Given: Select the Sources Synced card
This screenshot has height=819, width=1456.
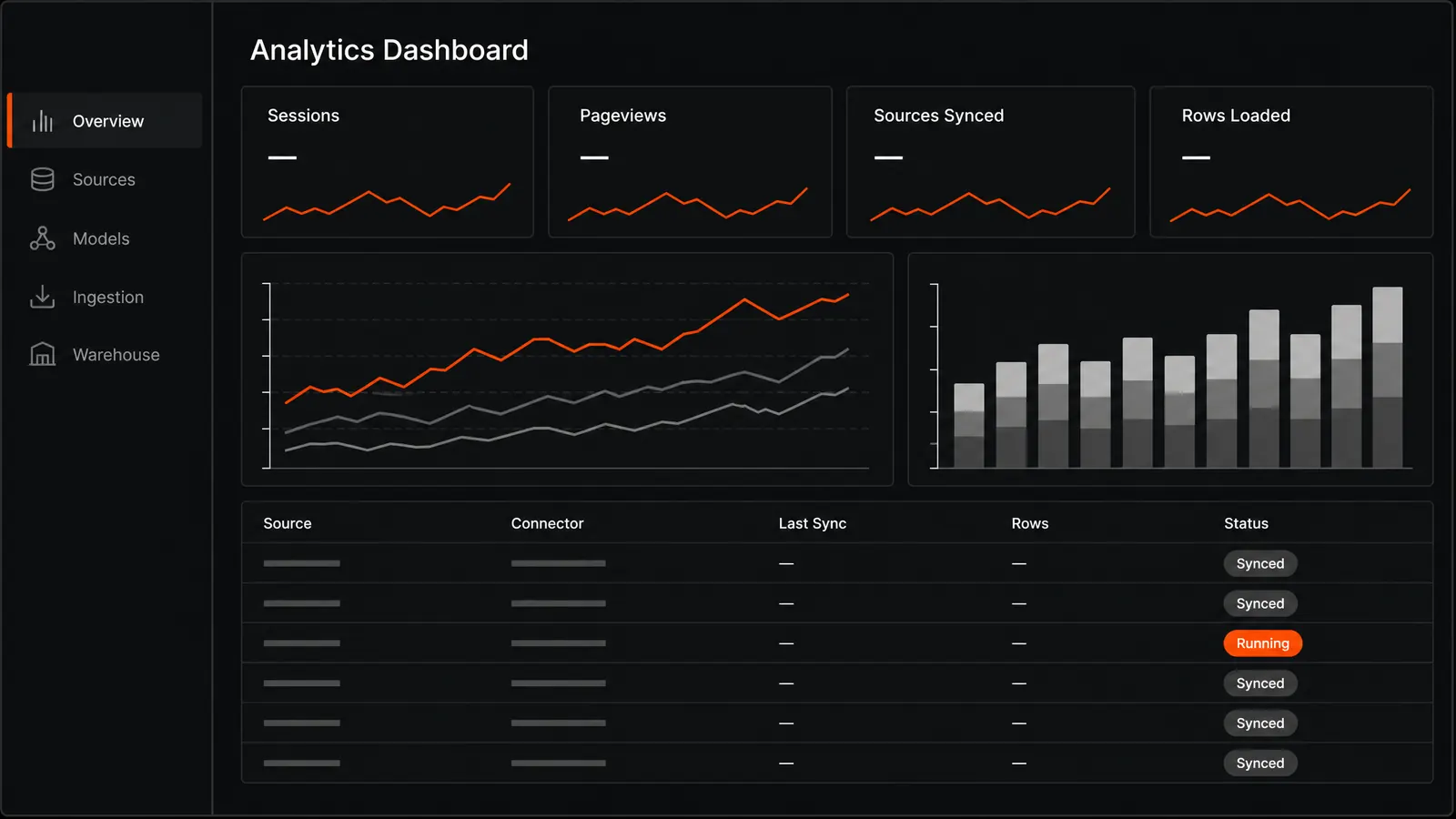Looking at the screenshot, I should coord(991,162).
